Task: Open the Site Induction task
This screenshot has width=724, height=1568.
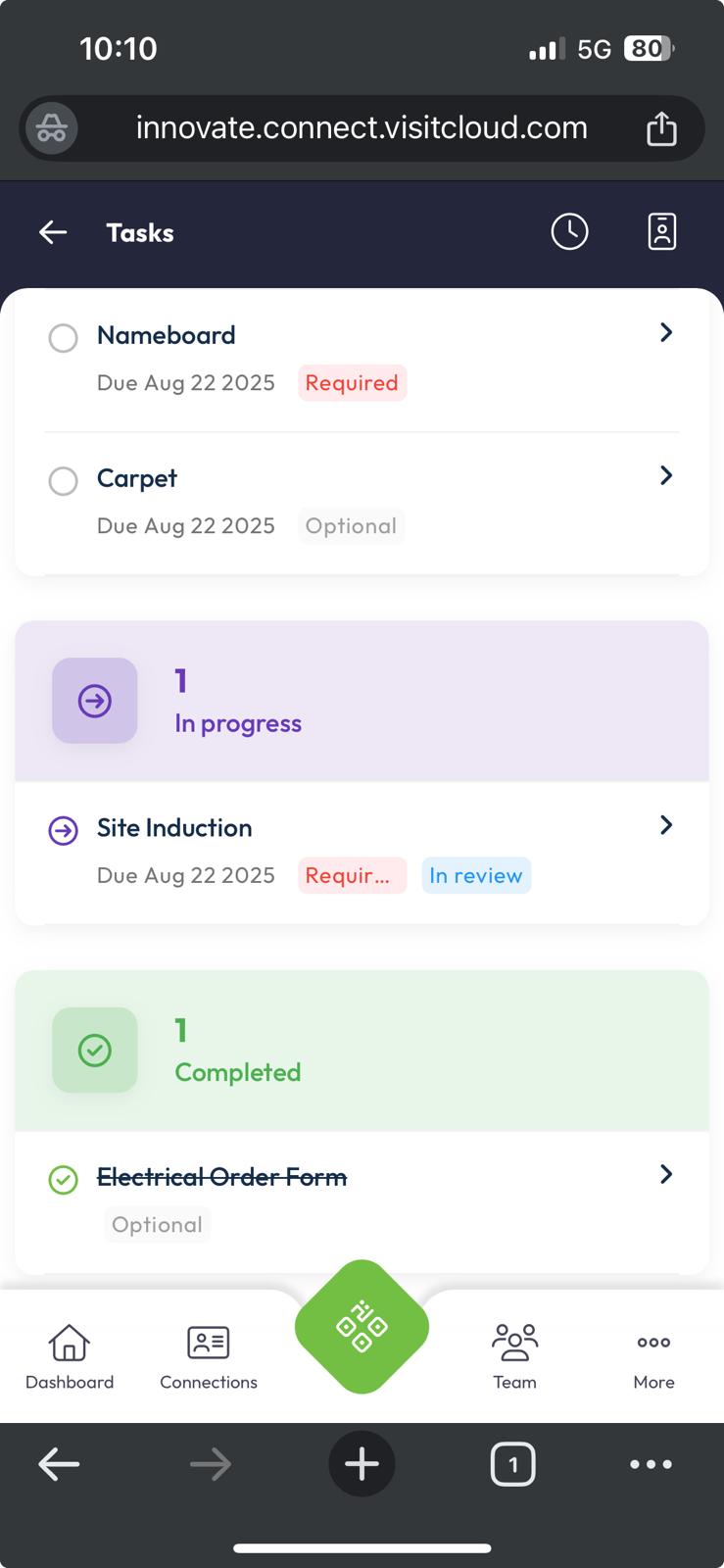Action: coord(173,827)
